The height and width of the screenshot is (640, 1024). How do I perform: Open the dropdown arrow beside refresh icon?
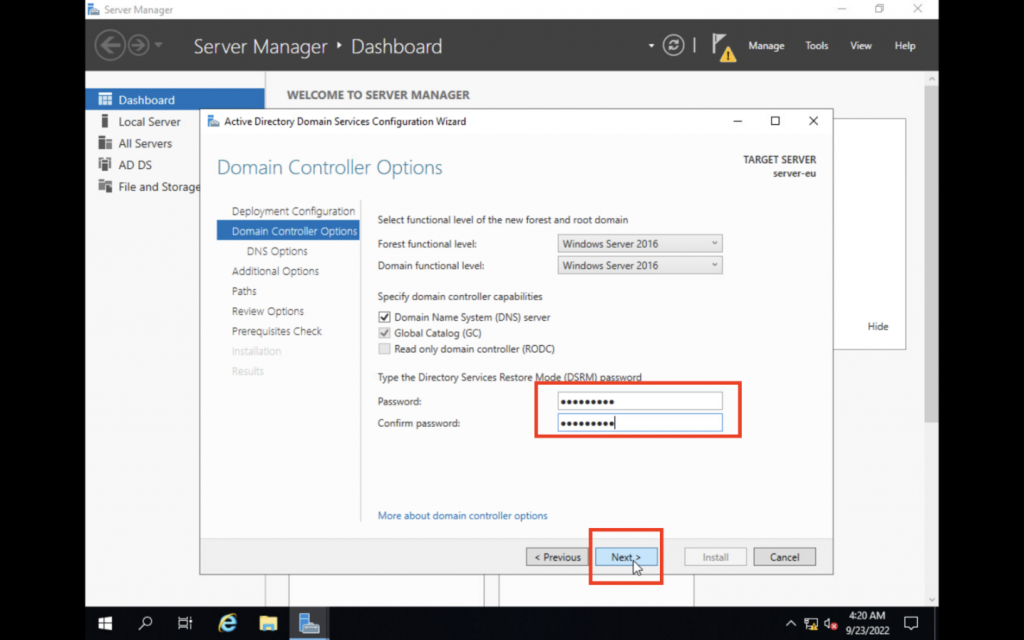[651, 46]
